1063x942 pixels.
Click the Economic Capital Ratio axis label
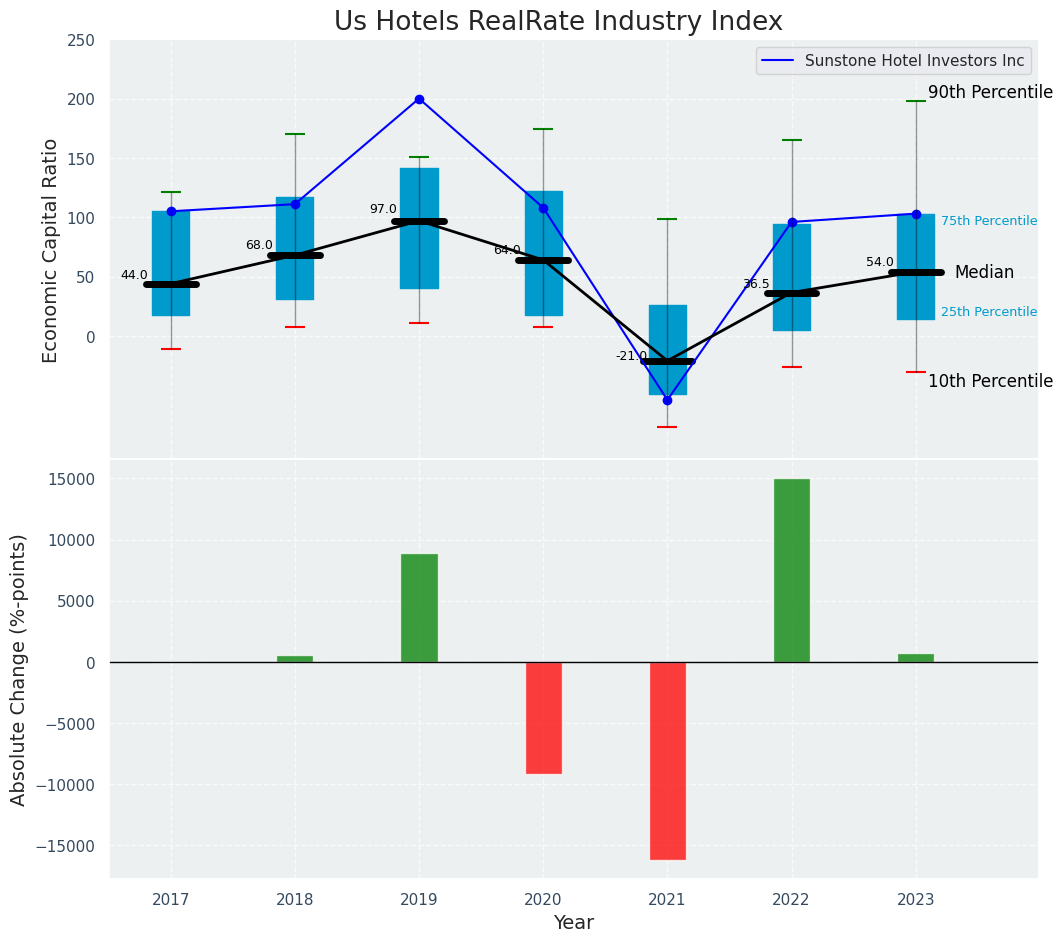50,250
